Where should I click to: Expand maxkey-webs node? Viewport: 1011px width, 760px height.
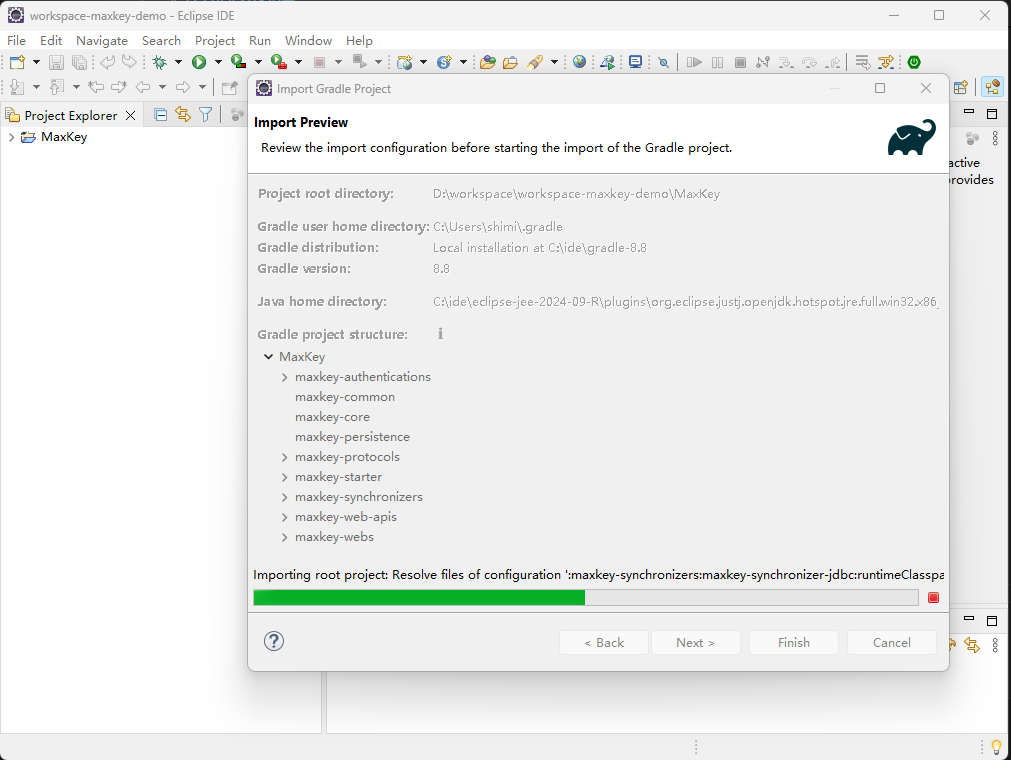coord(284,537)
